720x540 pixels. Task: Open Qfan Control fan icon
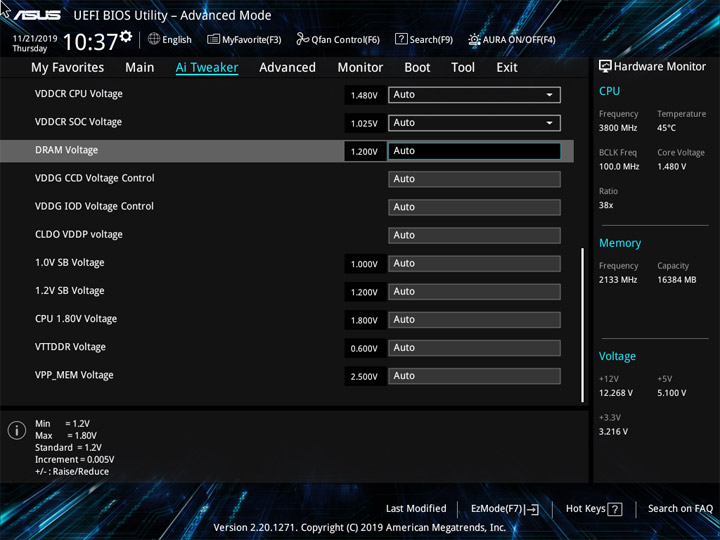(302, 39)
